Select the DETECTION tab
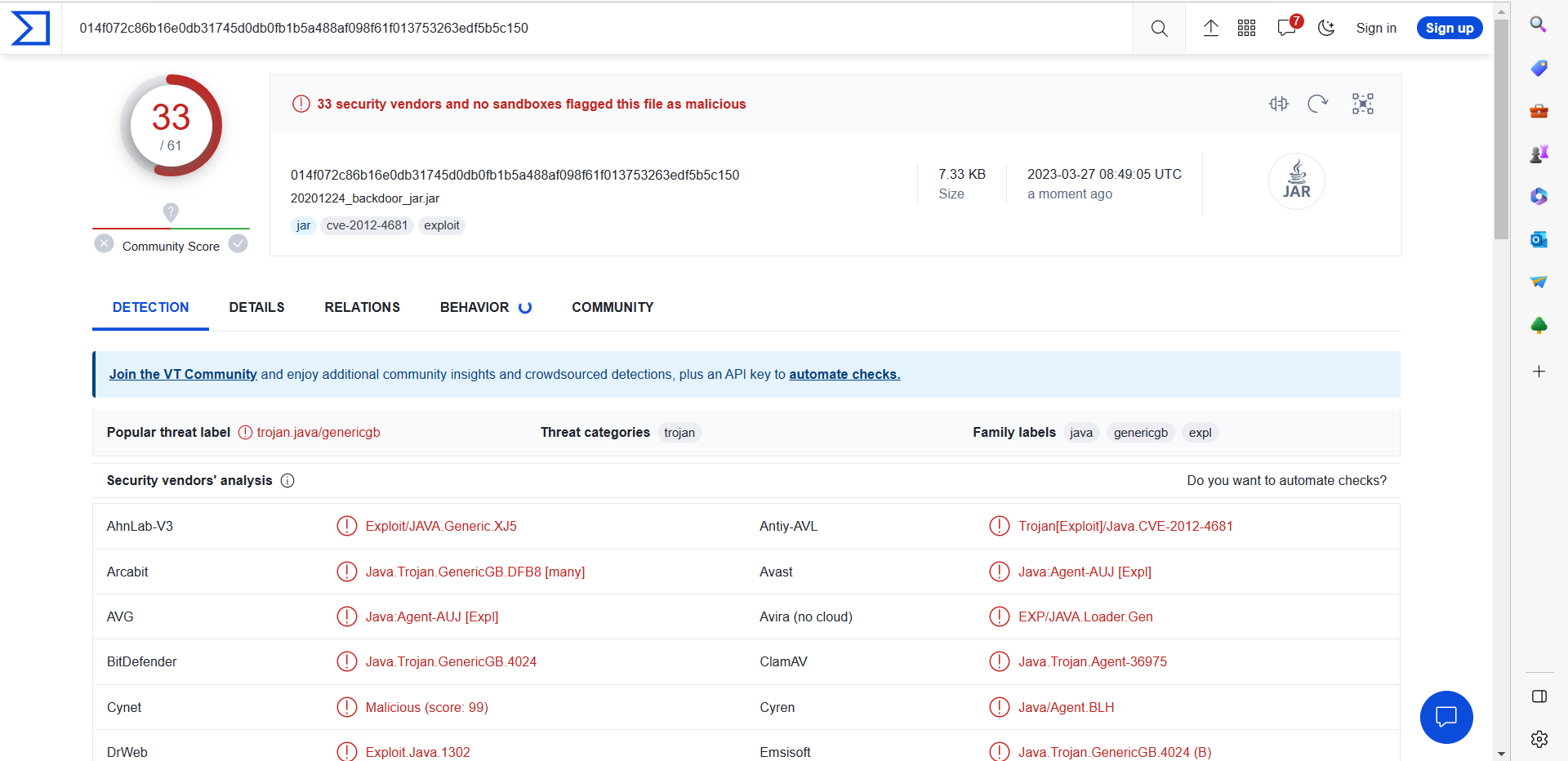Image resolution: width=1568 pixels, height=761 pixels. coord(151,307)
